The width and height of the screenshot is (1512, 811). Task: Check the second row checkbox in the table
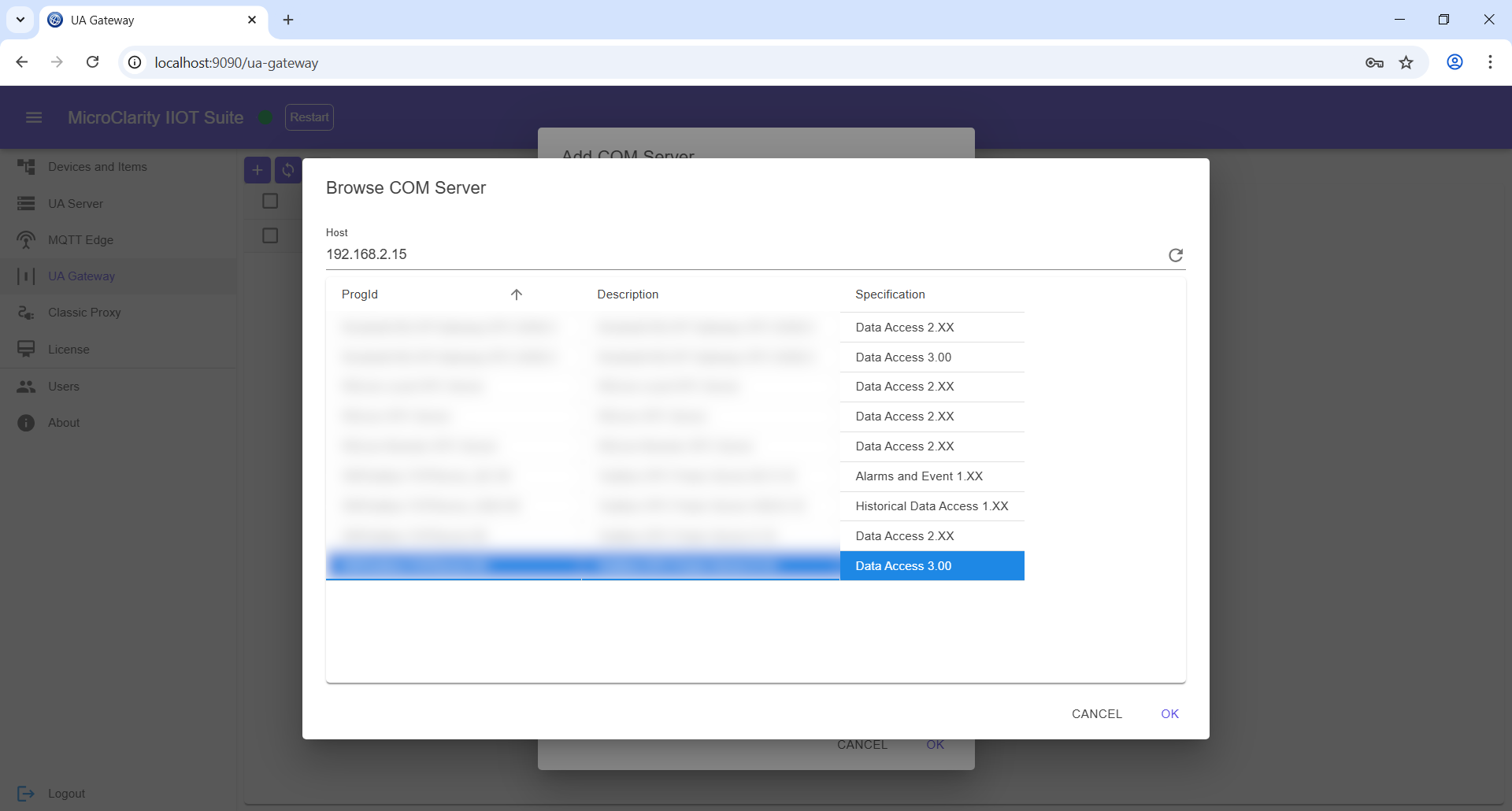coord(270,235)
